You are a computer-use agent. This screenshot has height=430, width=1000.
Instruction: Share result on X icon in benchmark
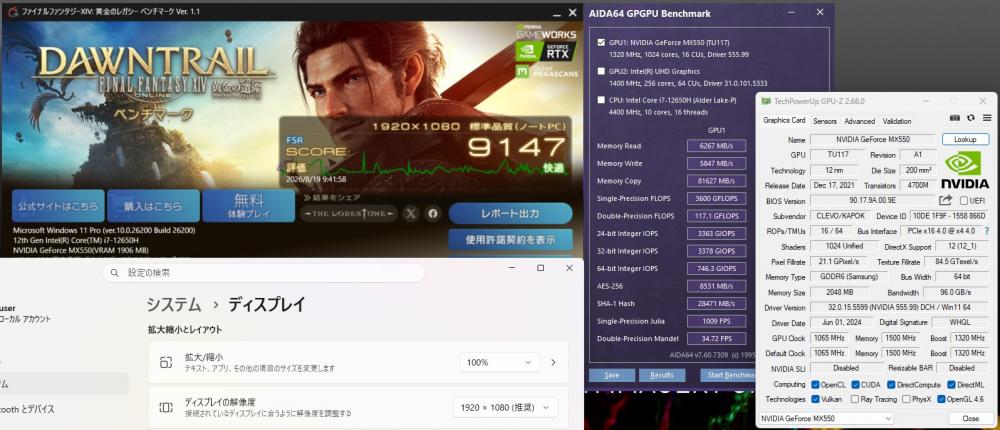411,214
